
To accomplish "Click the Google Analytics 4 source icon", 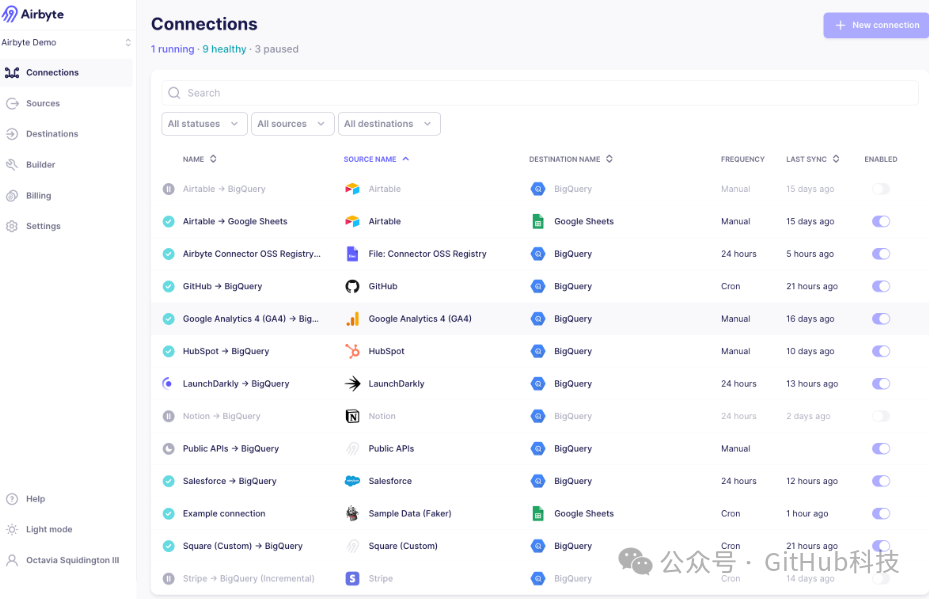I will click(353, 319).
